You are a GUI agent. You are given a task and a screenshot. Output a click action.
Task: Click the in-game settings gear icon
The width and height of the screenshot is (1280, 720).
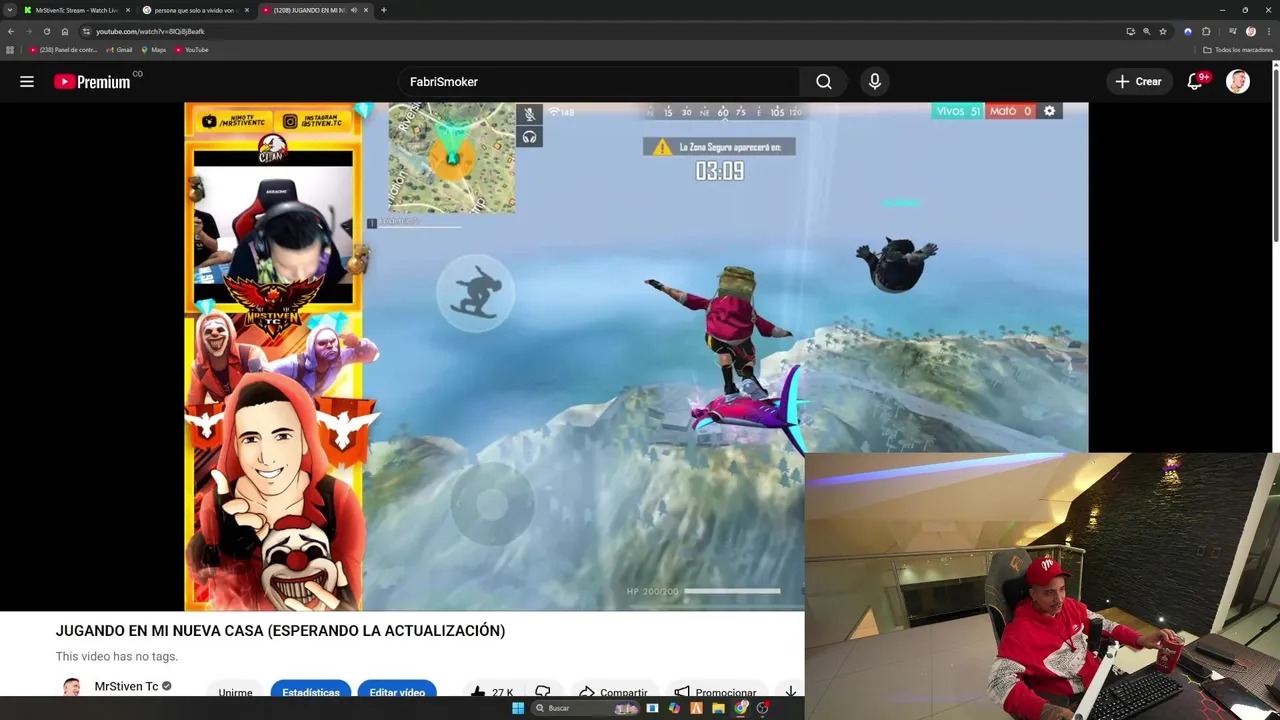coord(1049,111)
